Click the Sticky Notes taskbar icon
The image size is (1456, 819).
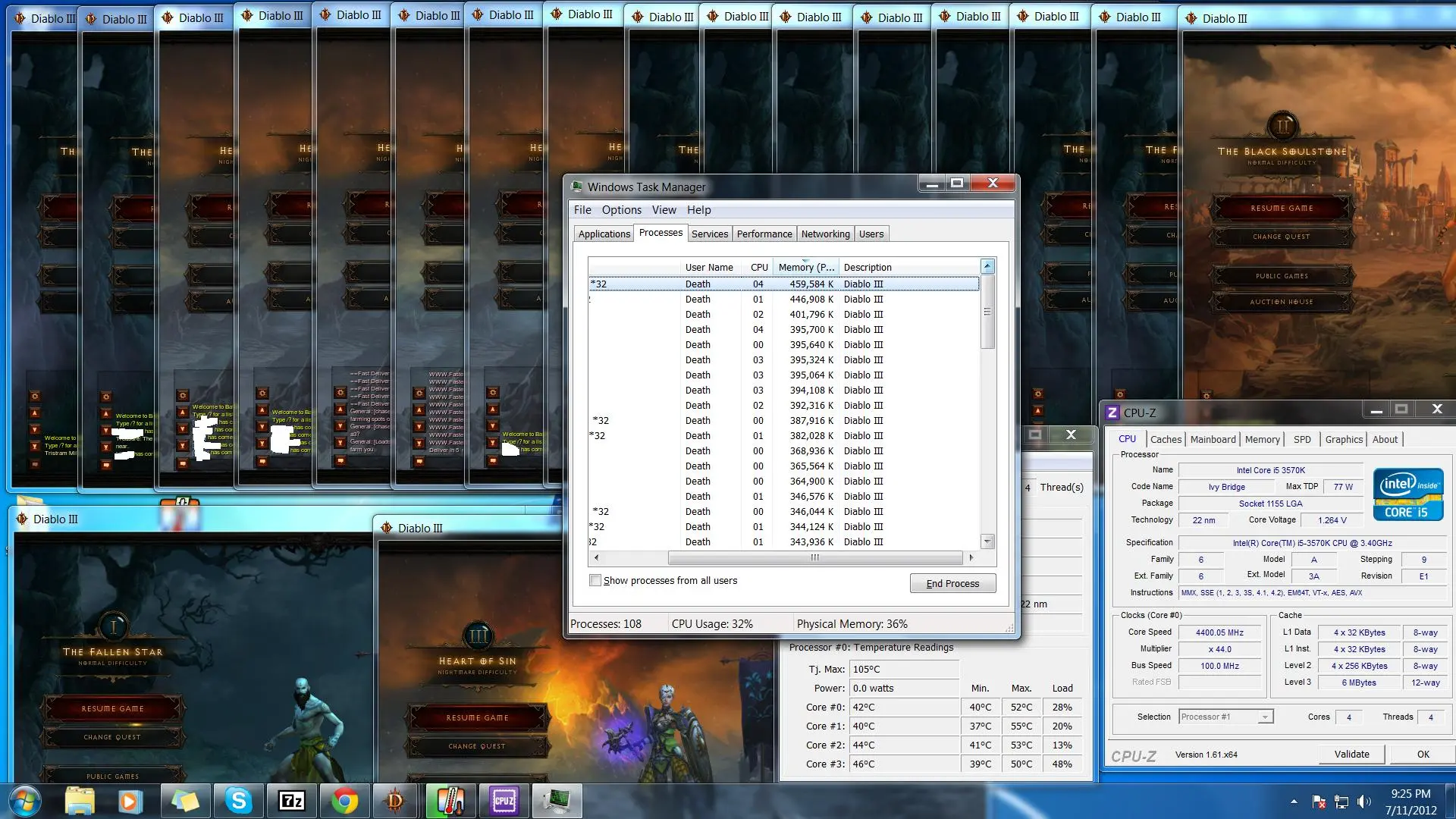click(184, 801)
